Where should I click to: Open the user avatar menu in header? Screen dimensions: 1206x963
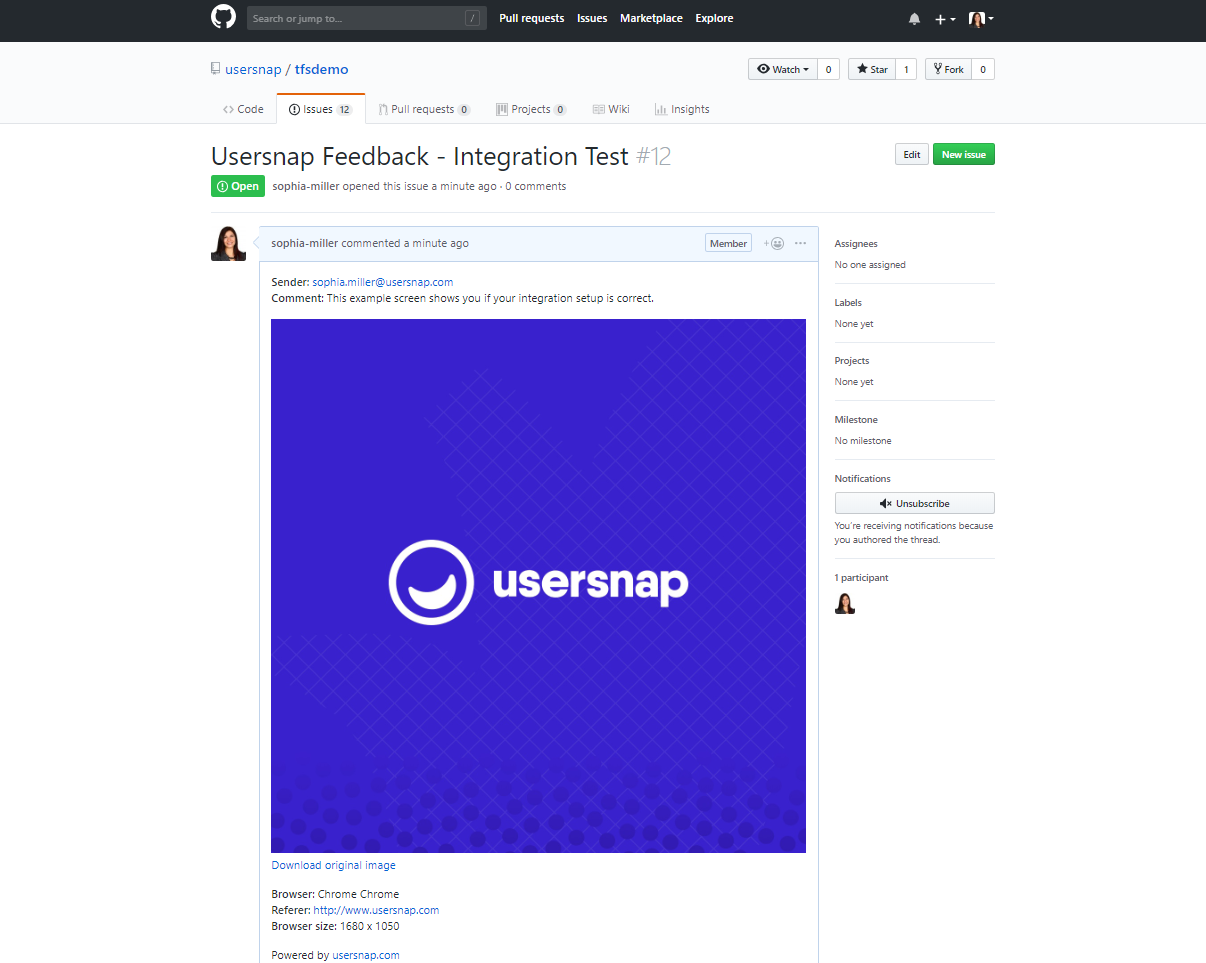(x=981, y=19)
